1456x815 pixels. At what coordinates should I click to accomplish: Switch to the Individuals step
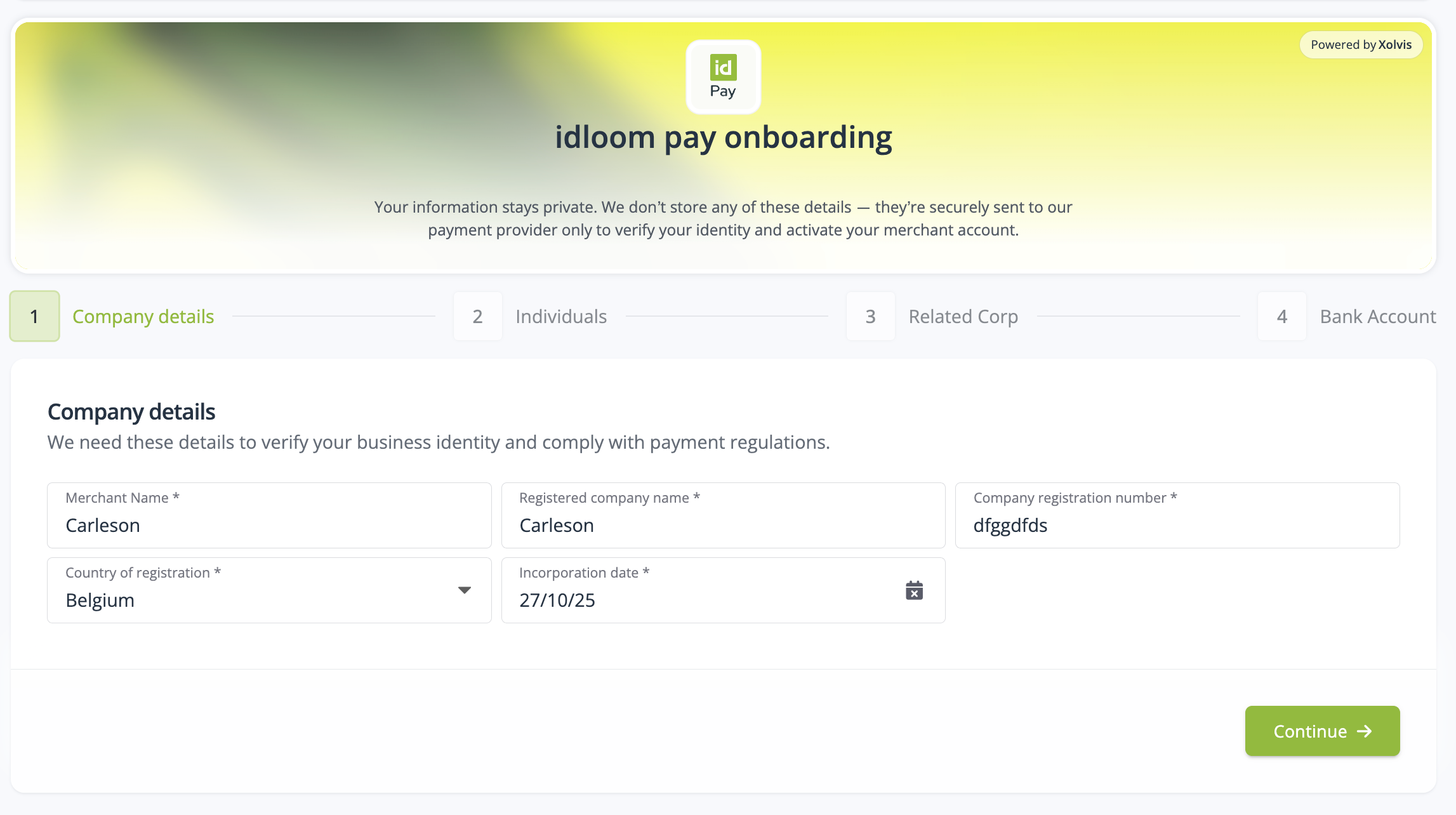click(560, 315)
